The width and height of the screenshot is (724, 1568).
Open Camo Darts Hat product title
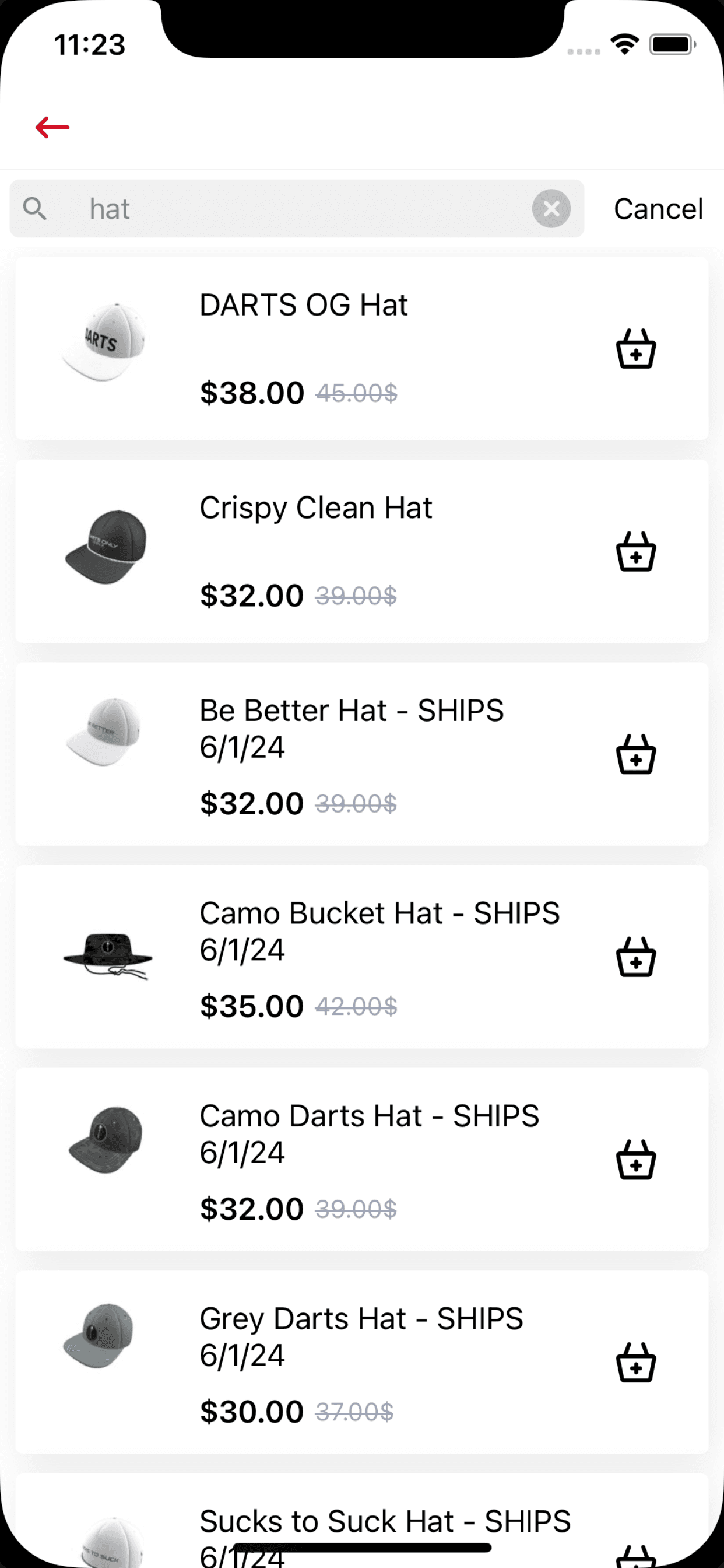tap(370, 1134)
